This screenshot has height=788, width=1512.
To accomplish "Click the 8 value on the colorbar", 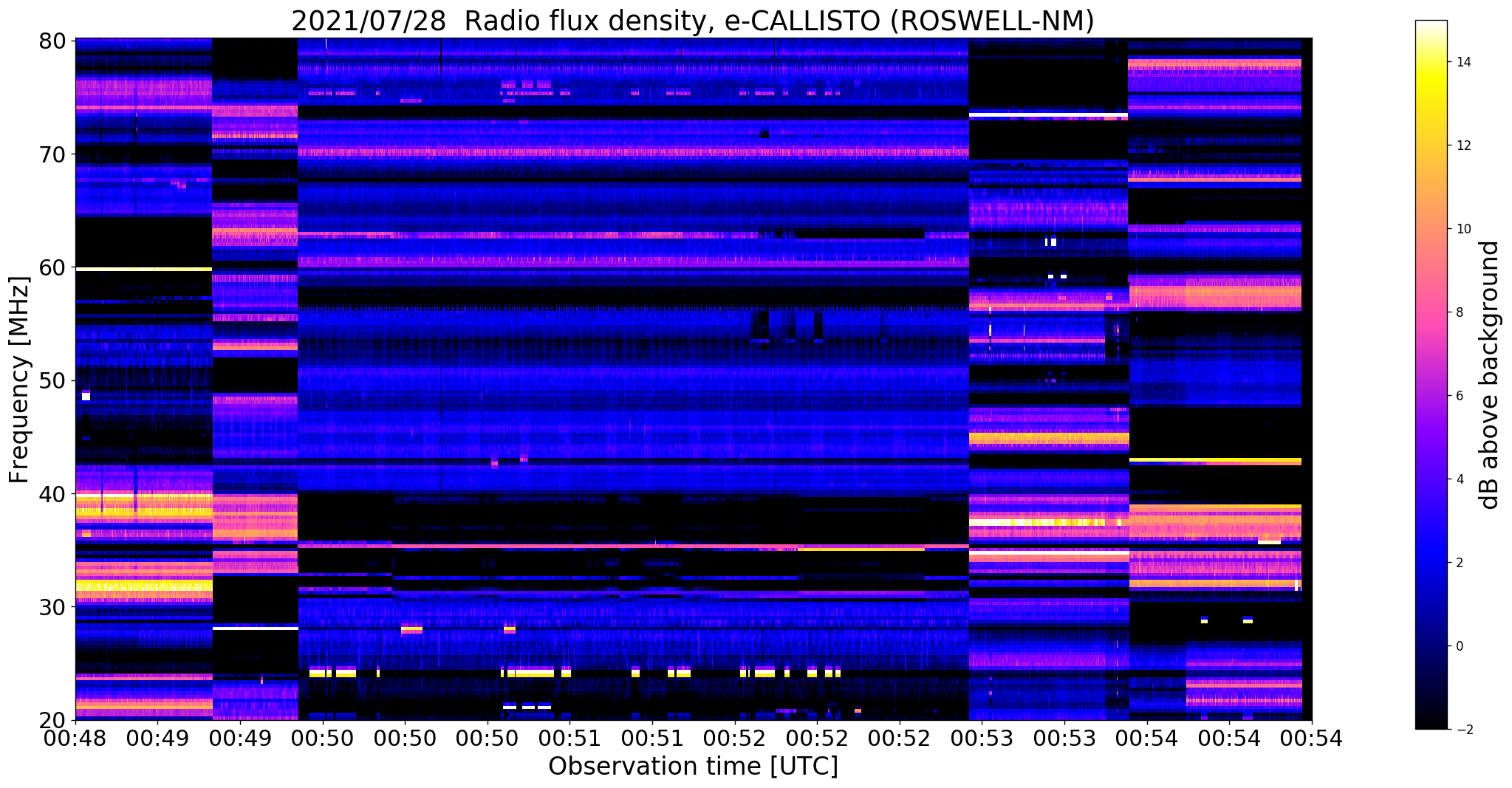I will click(x=1459, y=312).
